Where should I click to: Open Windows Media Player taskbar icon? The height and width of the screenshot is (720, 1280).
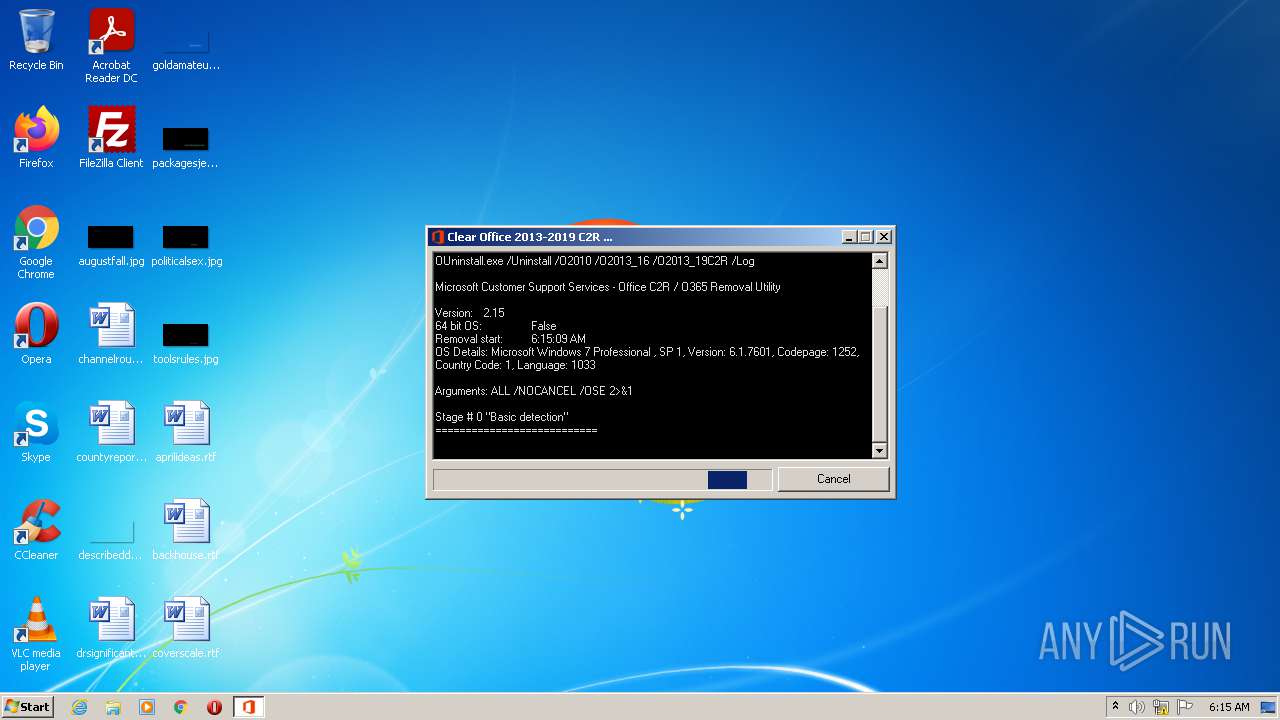tap(147, 707)
